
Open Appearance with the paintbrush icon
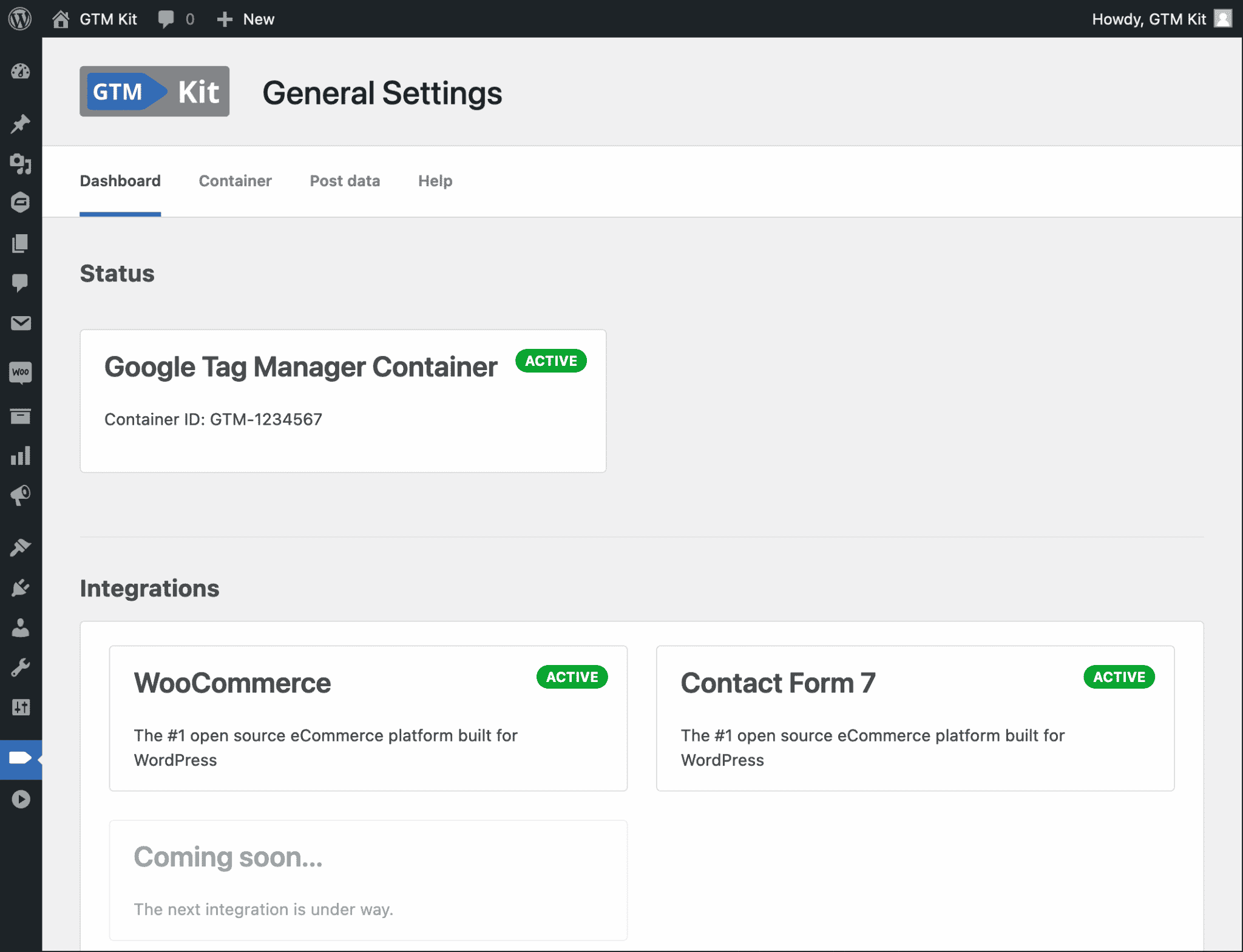click(21, 547)
